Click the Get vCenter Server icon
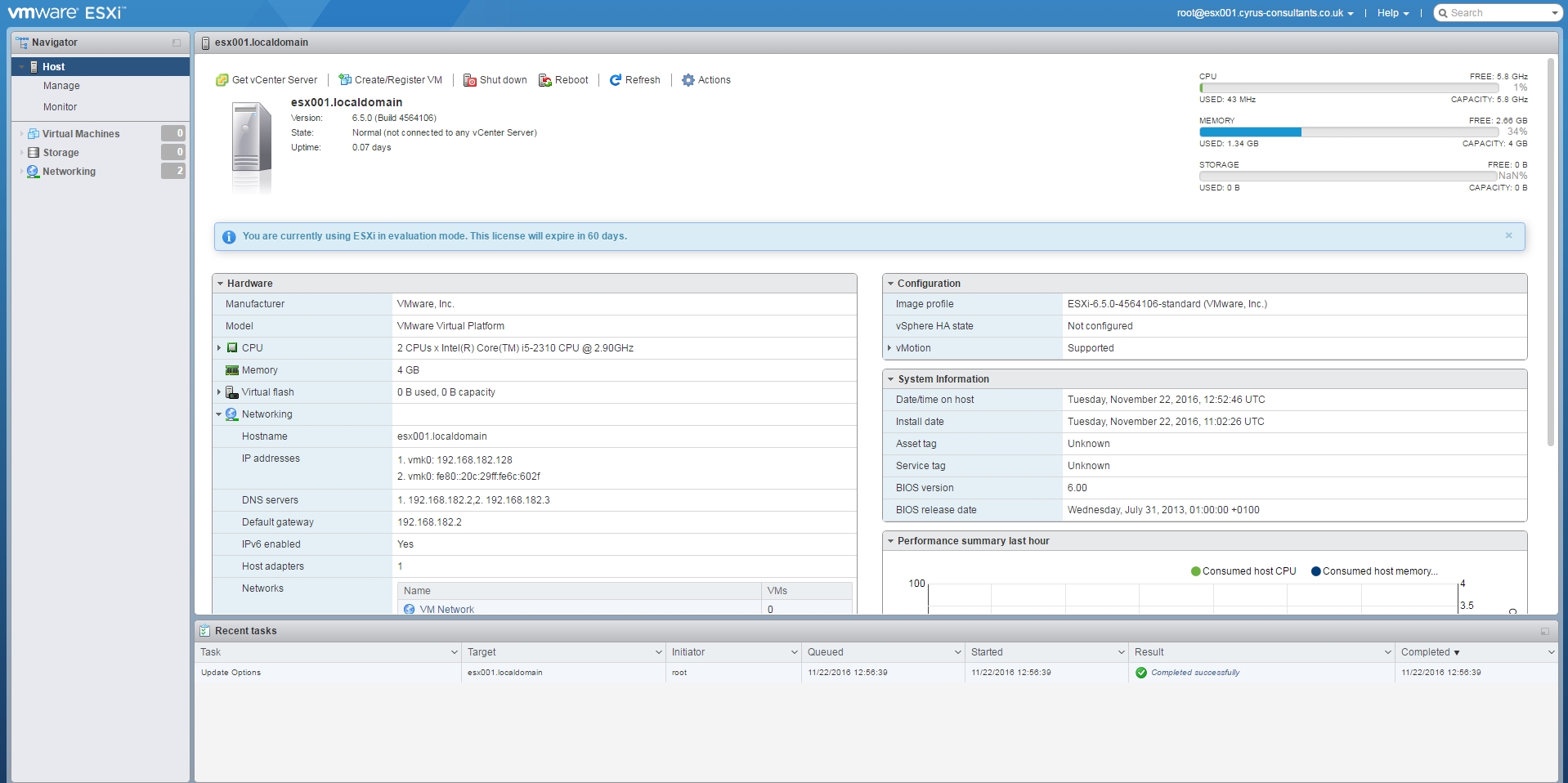 222,80
